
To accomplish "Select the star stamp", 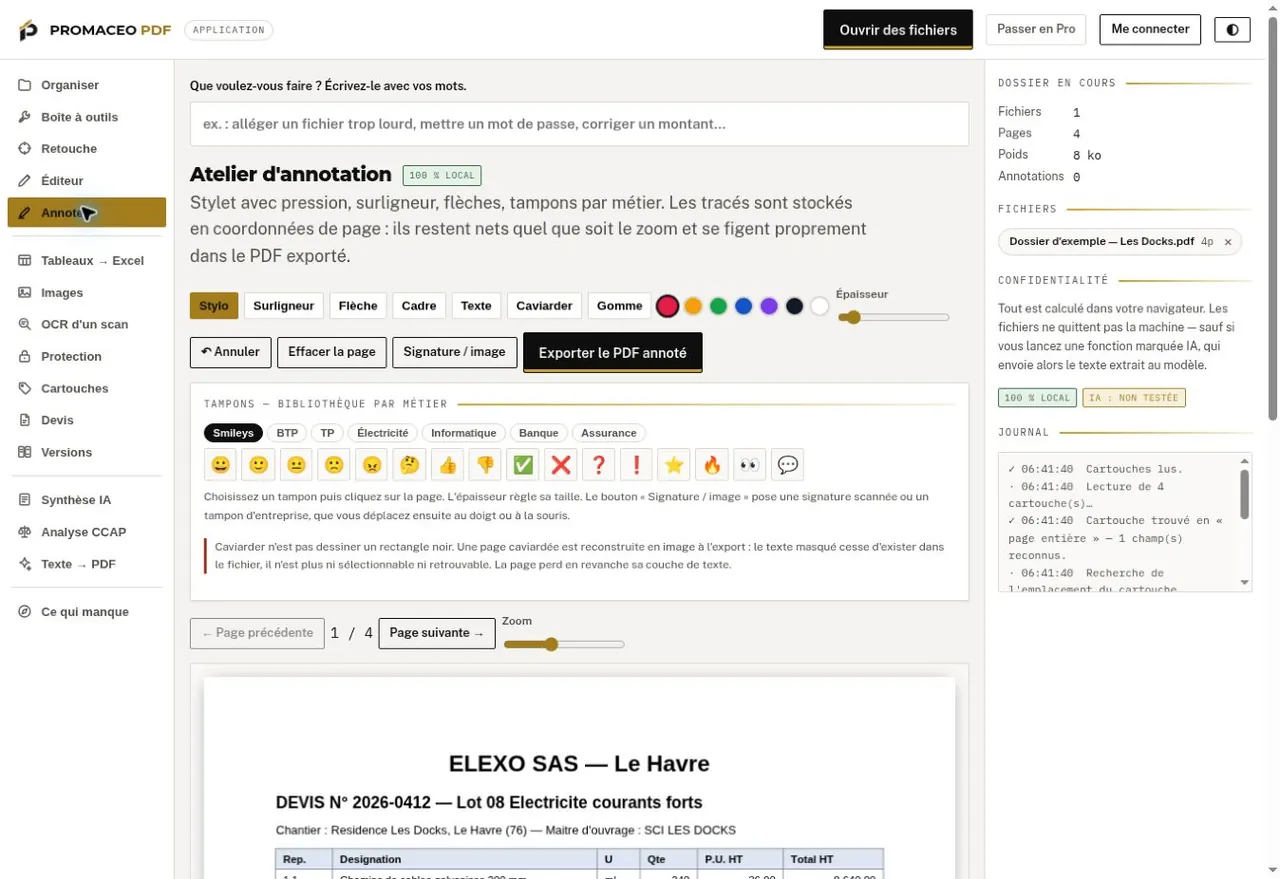I will point(674,465).
